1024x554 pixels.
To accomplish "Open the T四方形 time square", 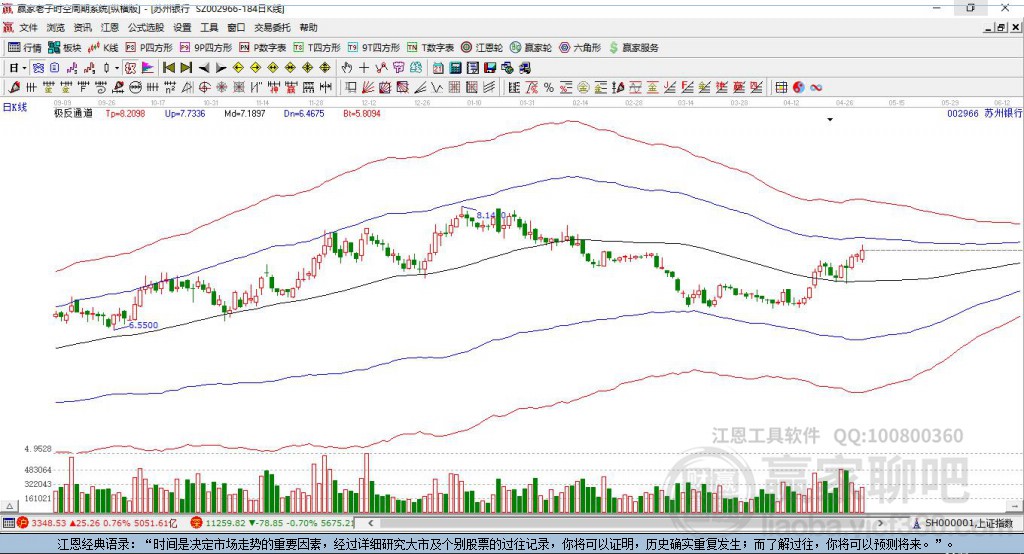I will click(x=317, y=48).
